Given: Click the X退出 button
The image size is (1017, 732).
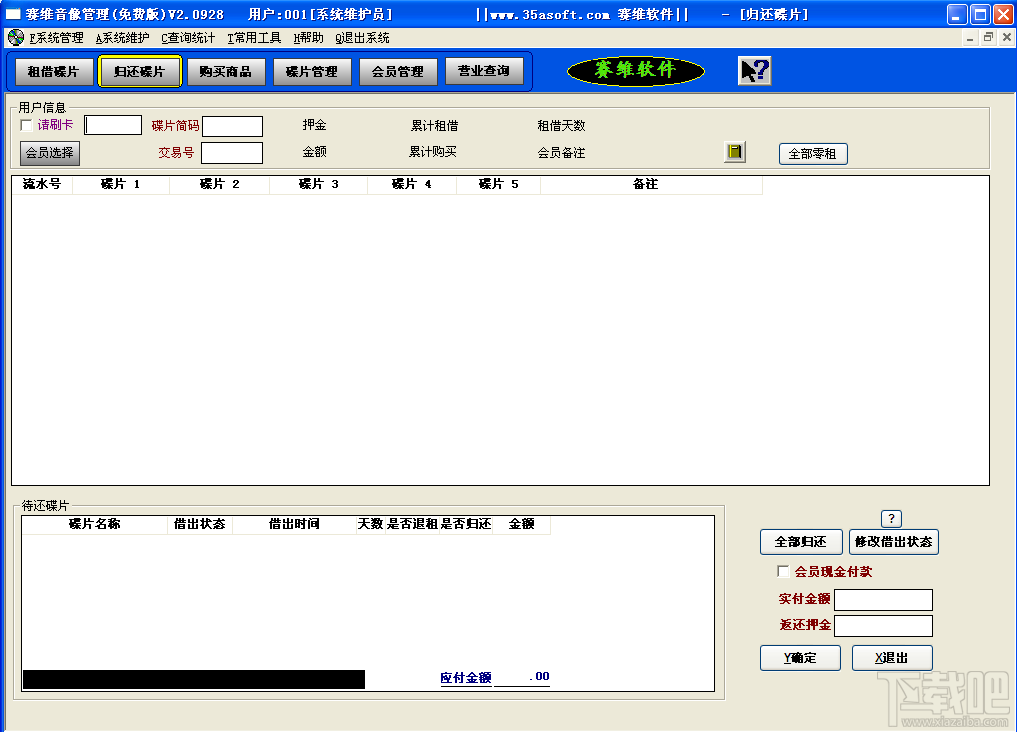Looking at the screenshot, I should click(x=892, y=658).
